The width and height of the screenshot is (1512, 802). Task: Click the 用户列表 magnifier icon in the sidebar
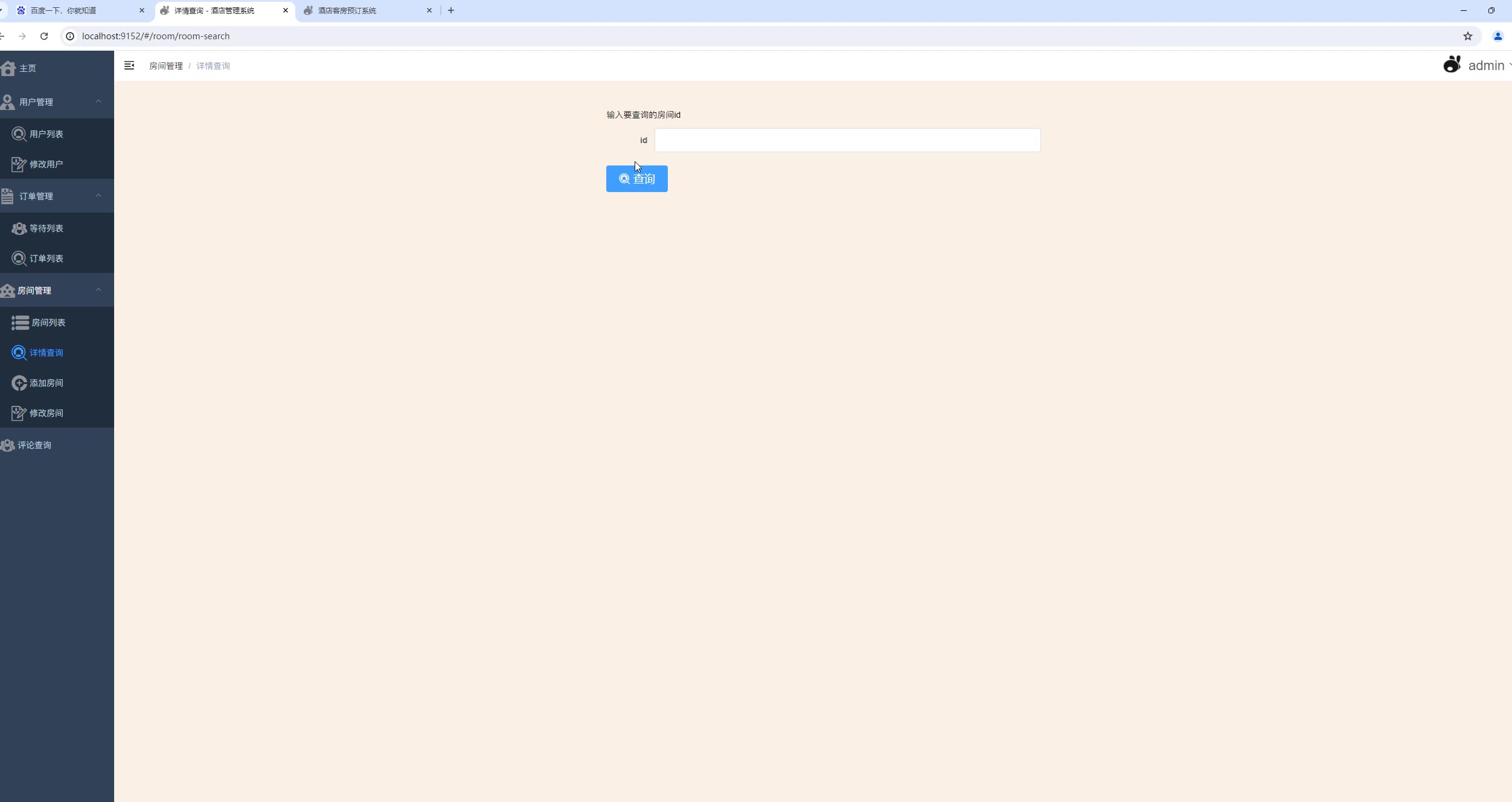(x=19, y=134)
